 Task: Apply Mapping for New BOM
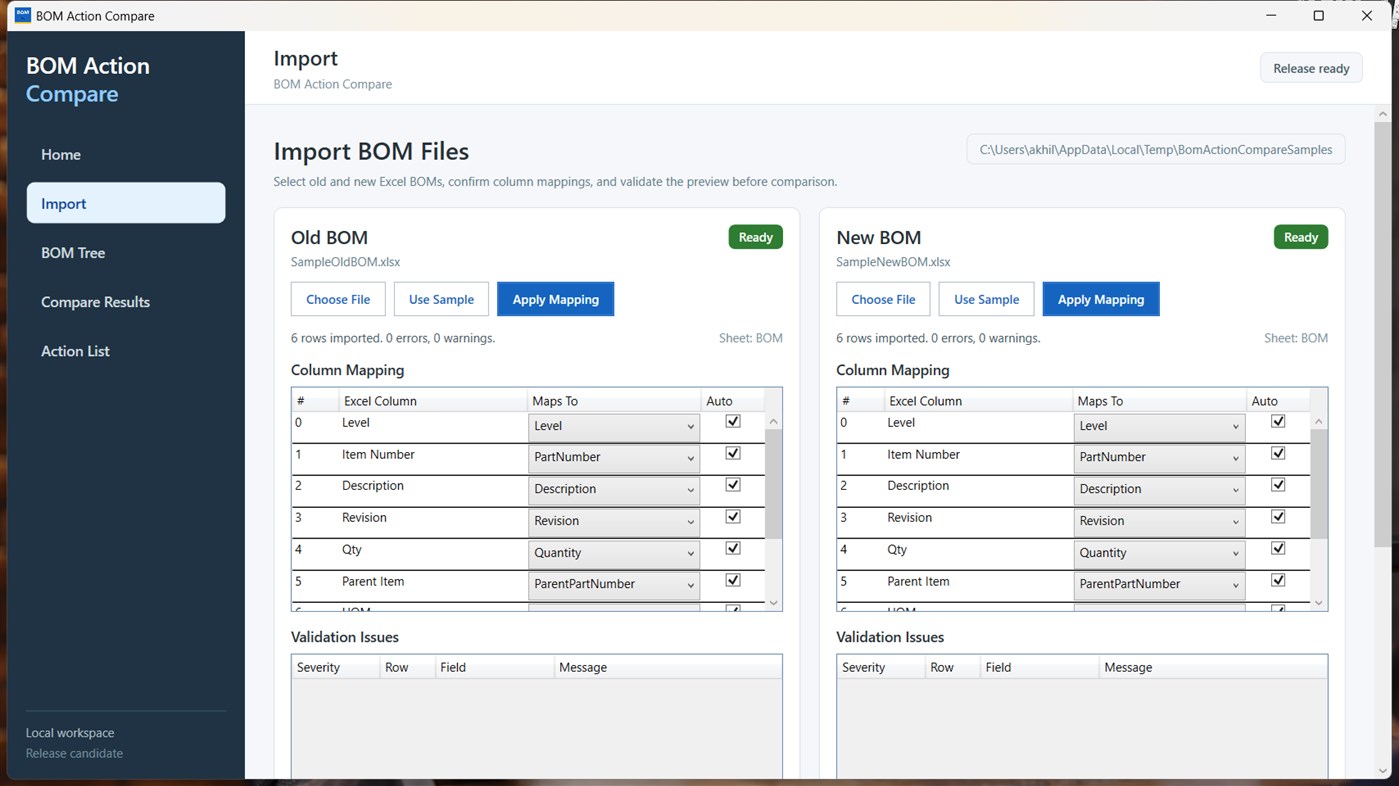[x=1101, y=299]
